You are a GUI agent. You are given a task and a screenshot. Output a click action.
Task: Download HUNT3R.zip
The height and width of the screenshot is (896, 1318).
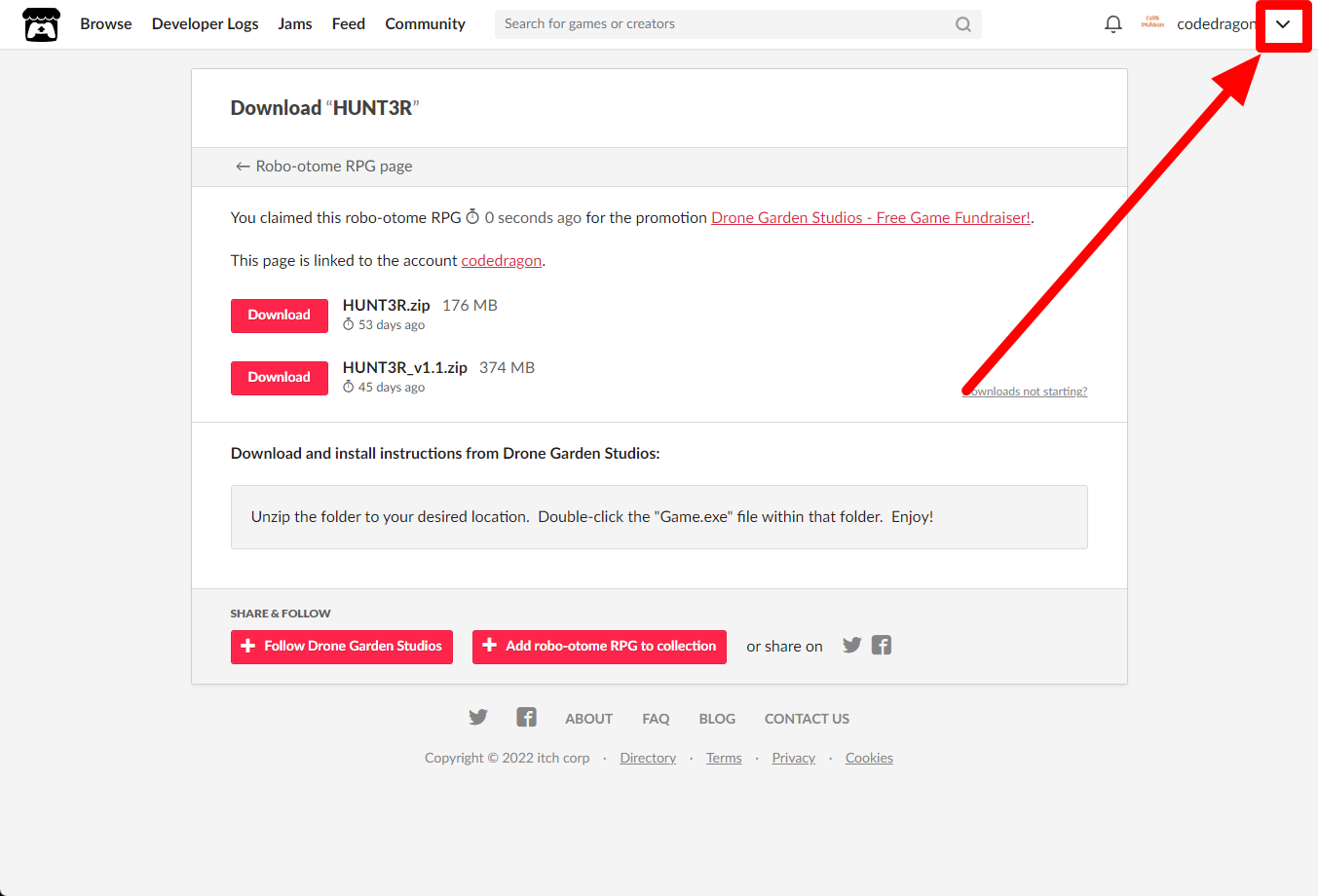(280, 316)
